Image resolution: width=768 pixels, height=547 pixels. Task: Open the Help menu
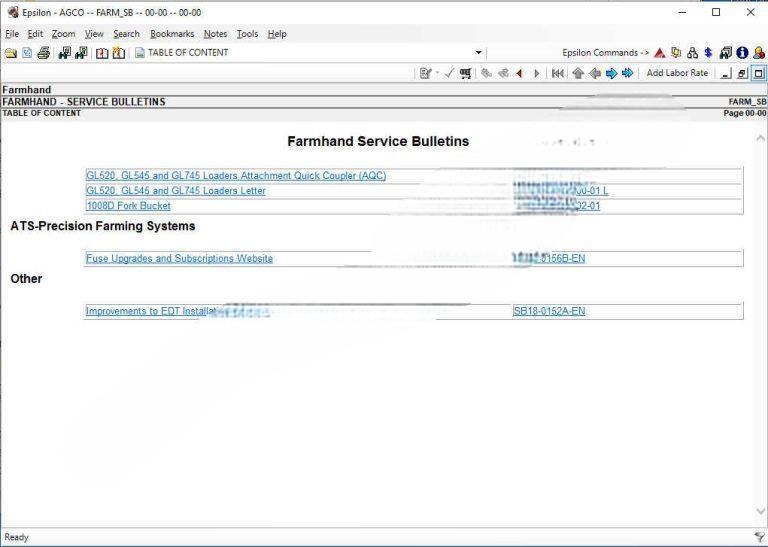(x=277, y=34)
